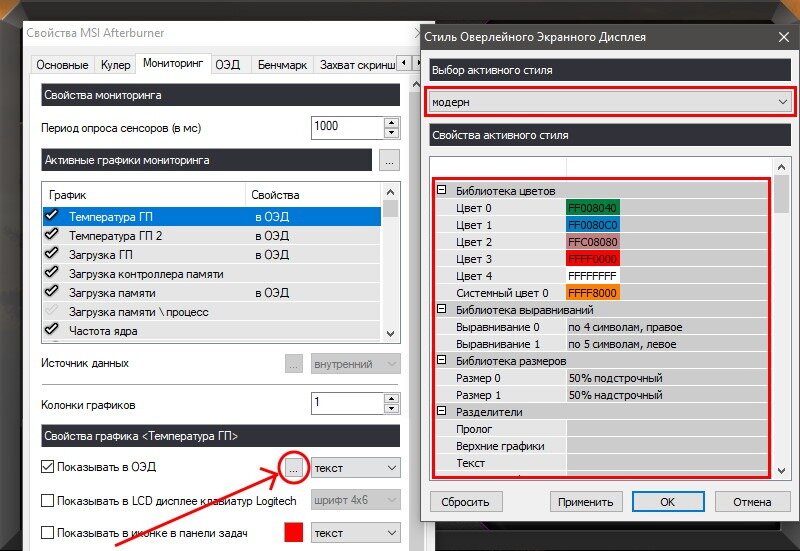This screenshot has width=800, height=551.
Task: Decrease the sensor polling period value
Action: point(391,133)
